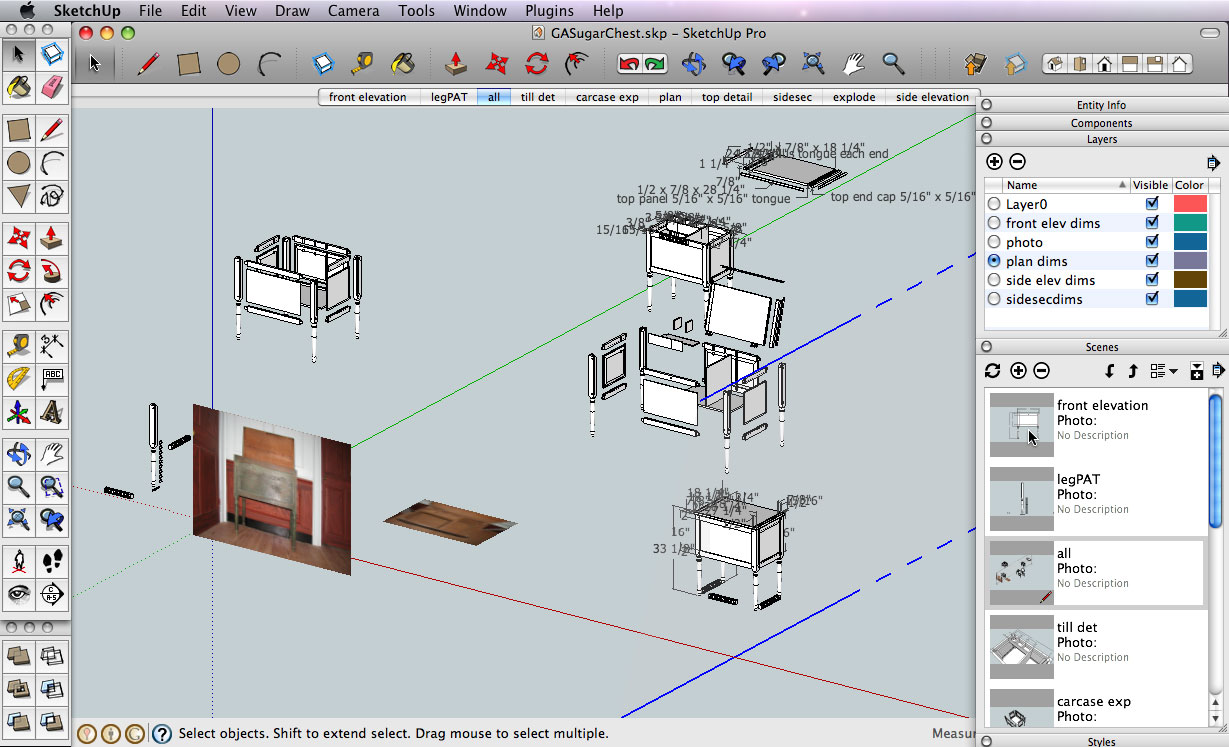Expand the Components panel
1229x747 pixels.
tap(1100, 123)
